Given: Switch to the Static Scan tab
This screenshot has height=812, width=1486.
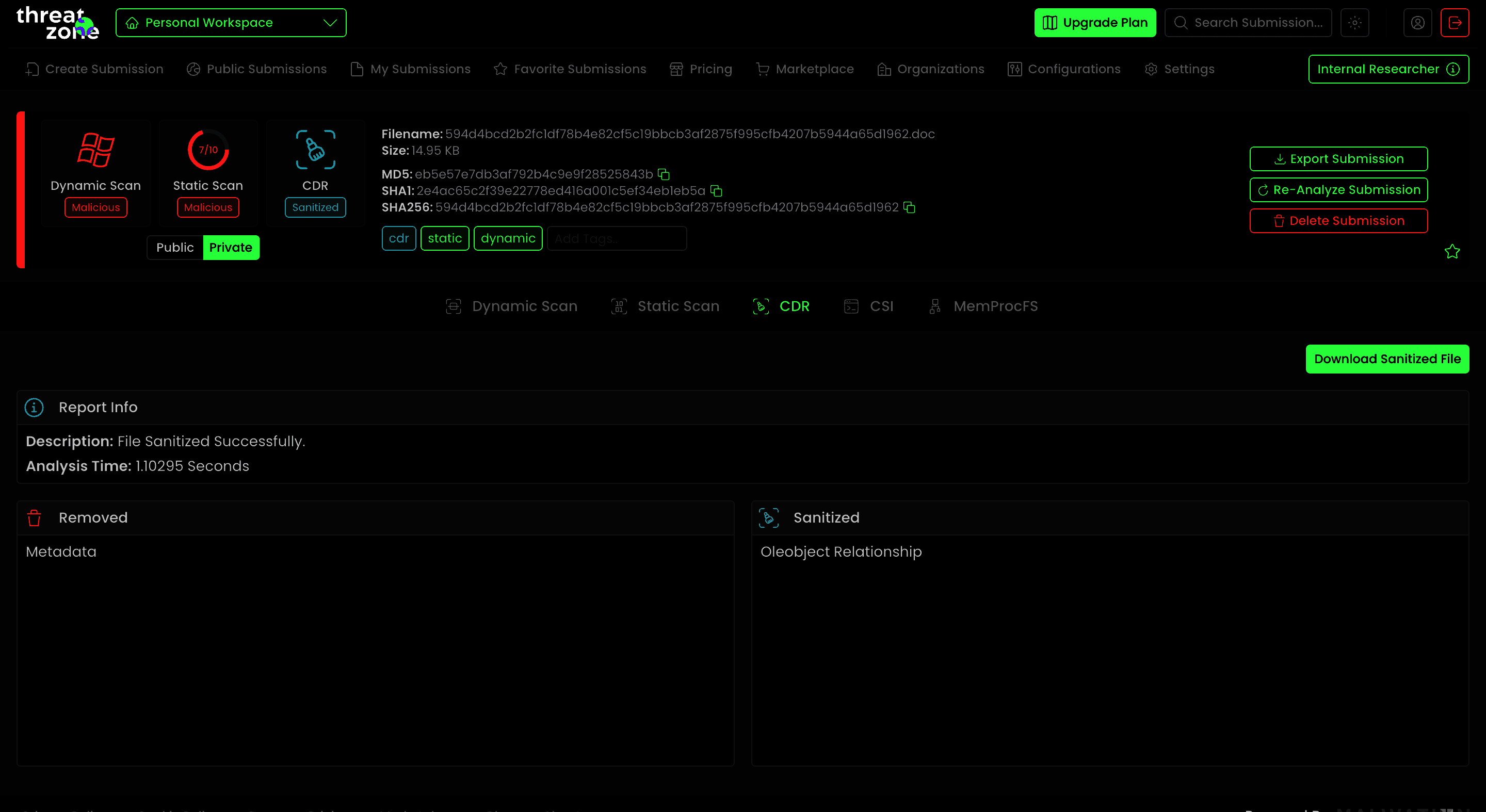Looking at the screenshot, I should (x=665, y=306).
